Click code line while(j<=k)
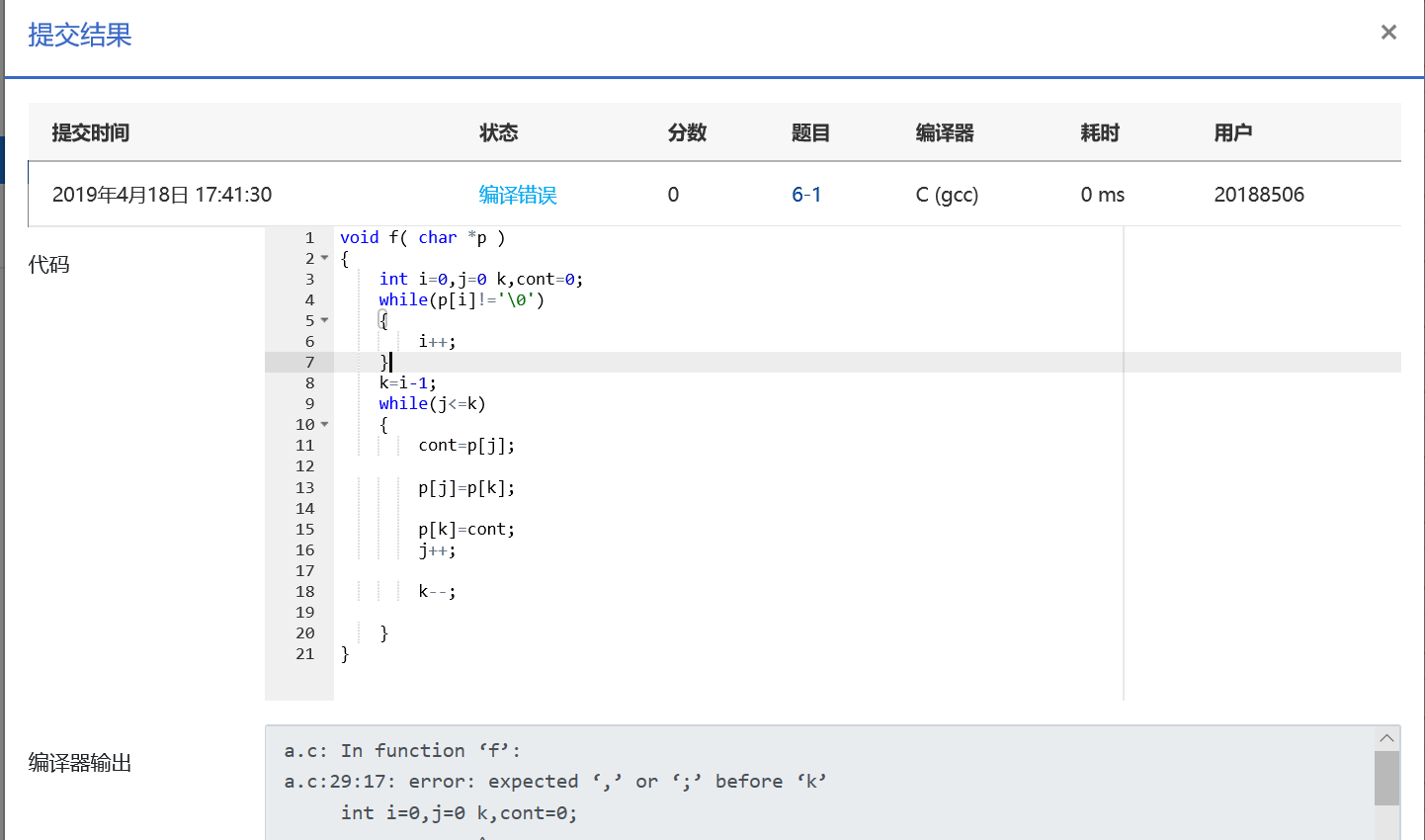Screen dimensions: 1425x840 (x=432, y=403)
